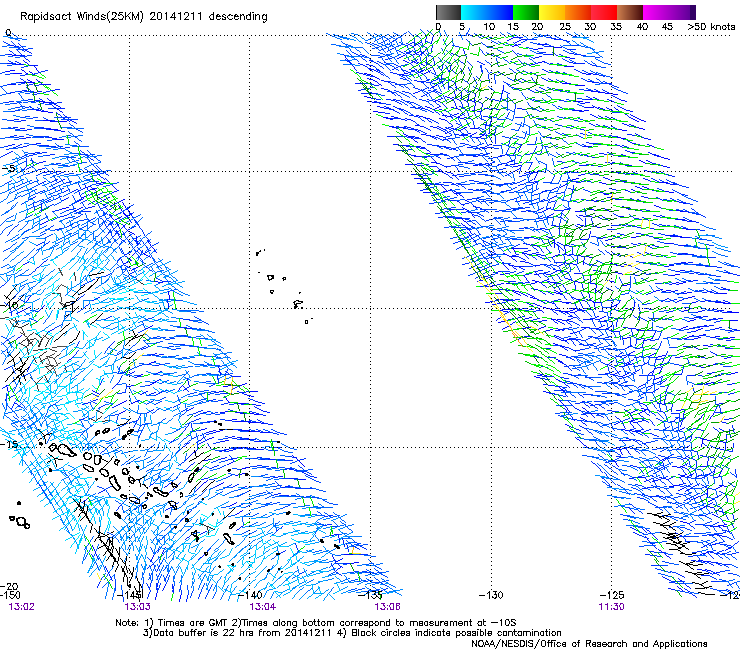Click the 'Data buffer is 22 hrs' note line
Viewport: 740px width, 650px height.
pos(352,633)
